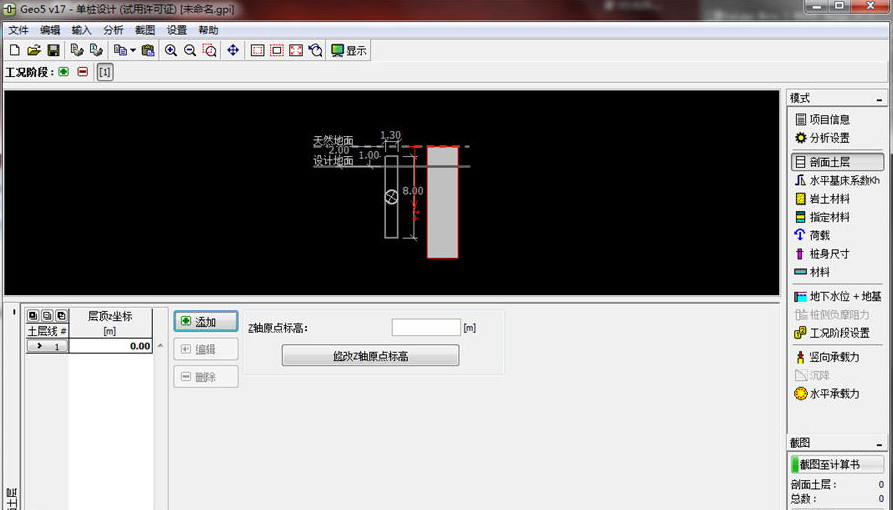Click the 添加 button
The width and height of the screenshot is (893, 510).
[206, 321]
